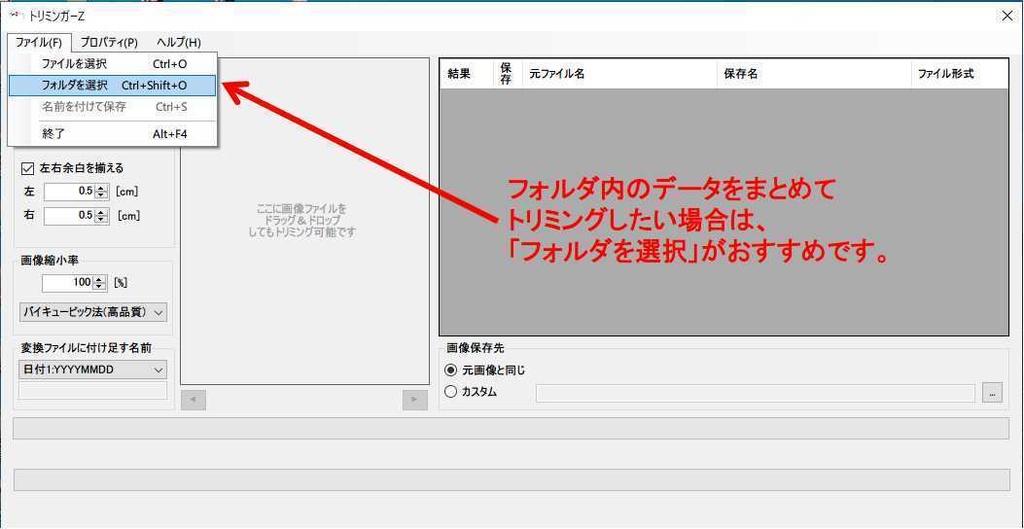This screenshot has height=529, width=1024.
Task: Click the 左 margin spinner arrows
Action: coord(101,192)
